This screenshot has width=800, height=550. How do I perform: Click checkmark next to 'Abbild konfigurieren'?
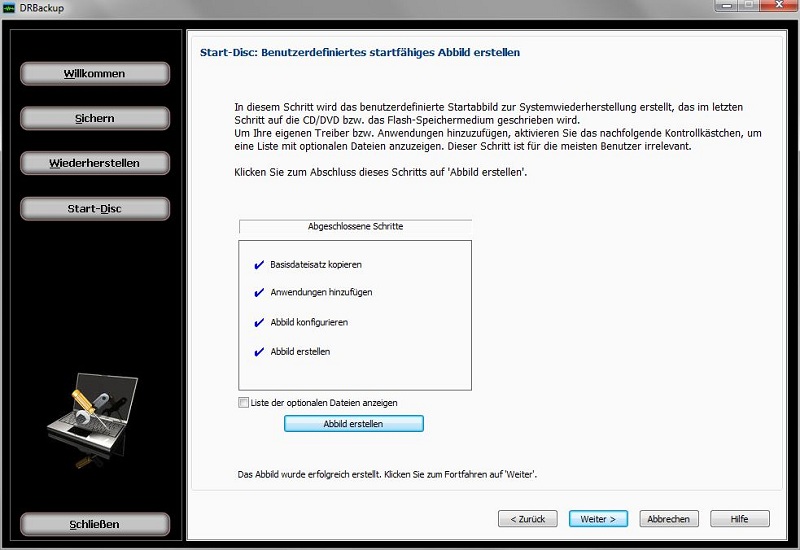(259, 322)
